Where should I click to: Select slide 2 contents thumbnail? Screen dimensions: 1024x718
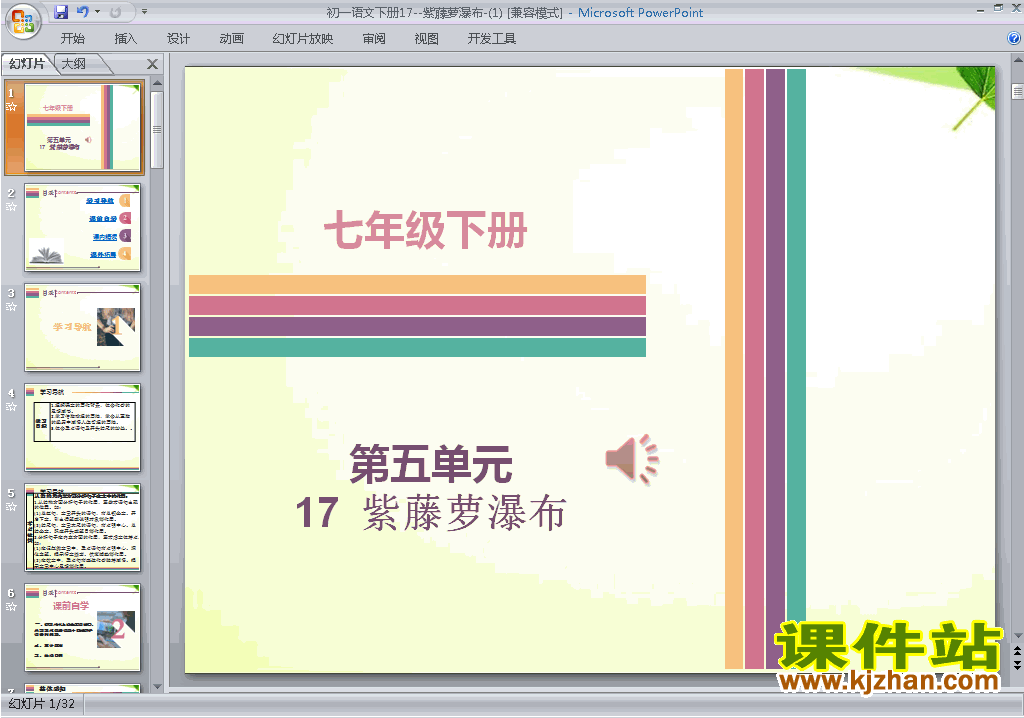point(82,227)
